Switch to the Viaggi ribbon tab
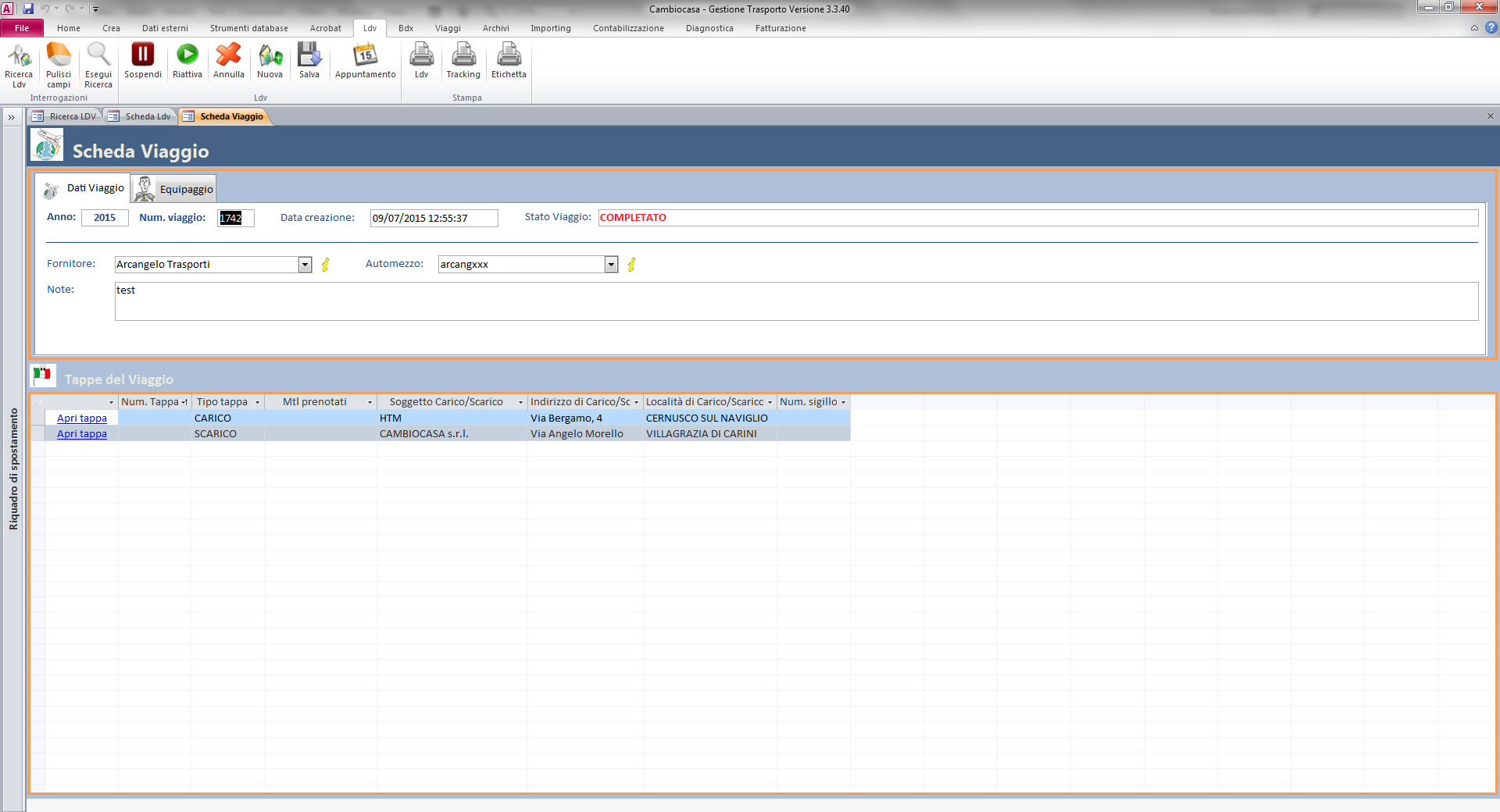Image resolution: width=1500 pixels, height=812 pixels. pos(448,28)
